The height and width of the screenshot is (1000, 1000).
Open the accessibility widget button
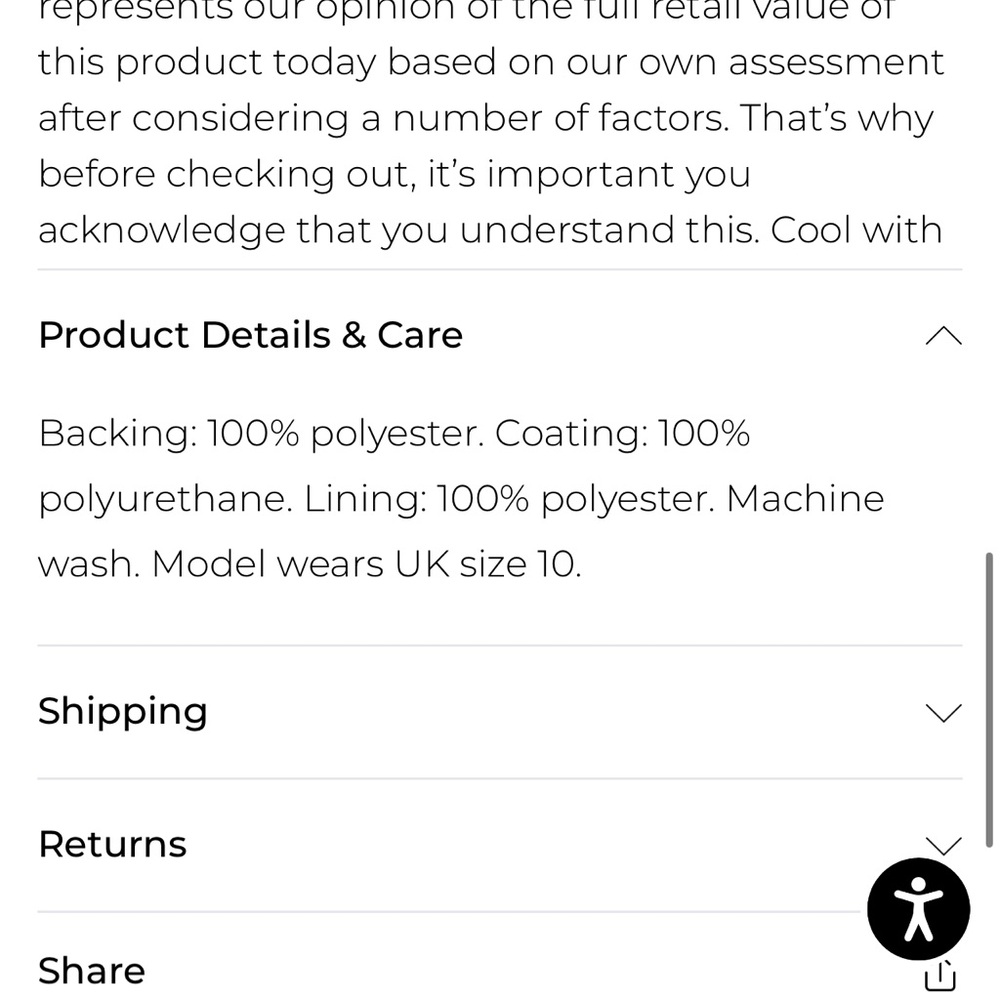point(918,909)
